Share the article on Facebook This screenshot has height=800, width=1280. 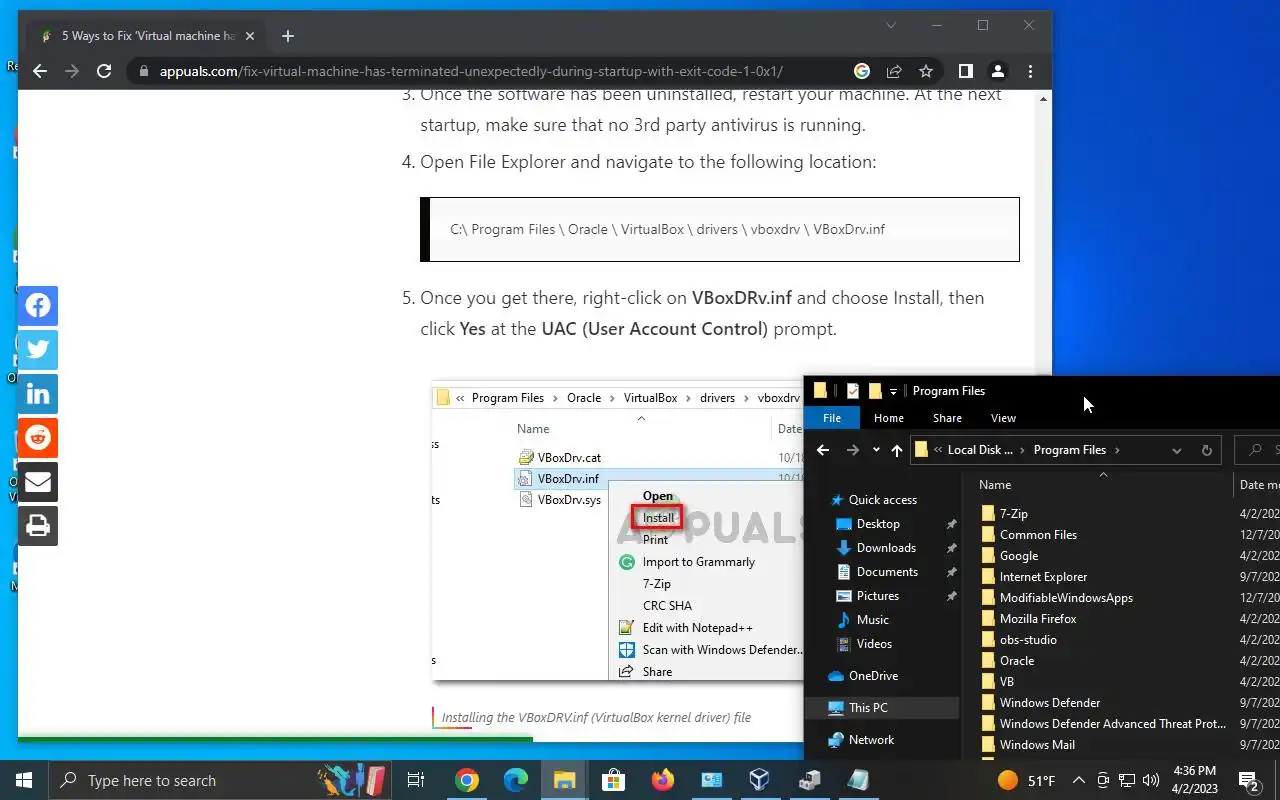click(x=38, y=306)
